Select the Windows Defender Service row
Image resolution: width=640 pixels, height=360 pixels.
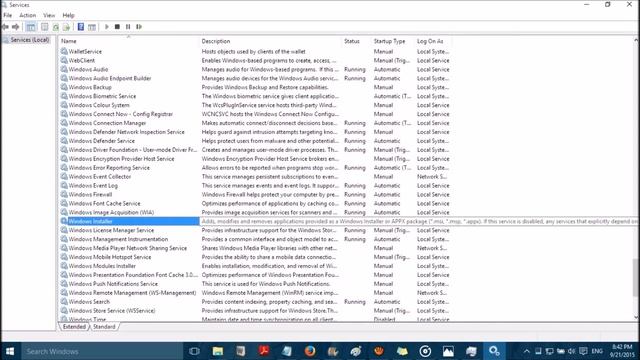click(x=255, y=141)
